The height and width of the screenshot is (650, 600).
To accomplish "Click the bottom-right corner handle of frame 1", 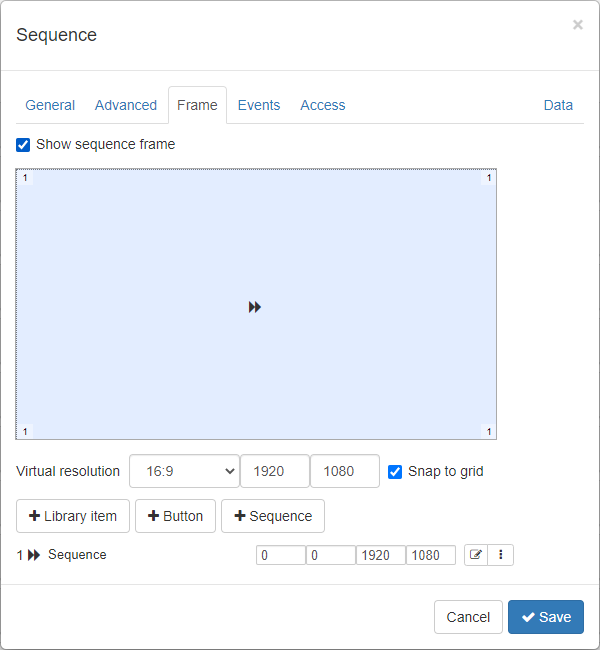I will click(x=489, y=432).
